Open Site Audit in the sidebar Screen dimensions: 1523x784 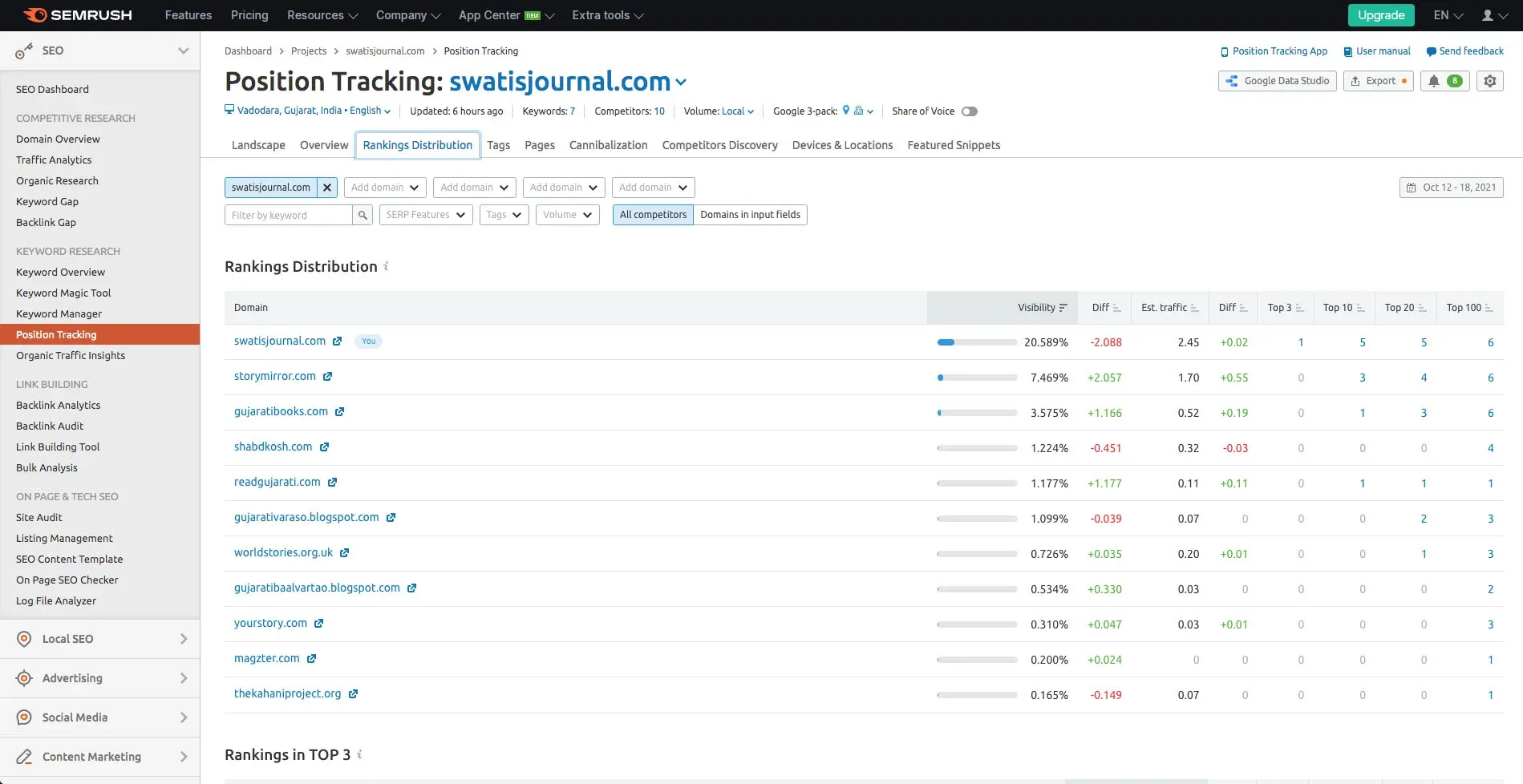tap(39, 518)
